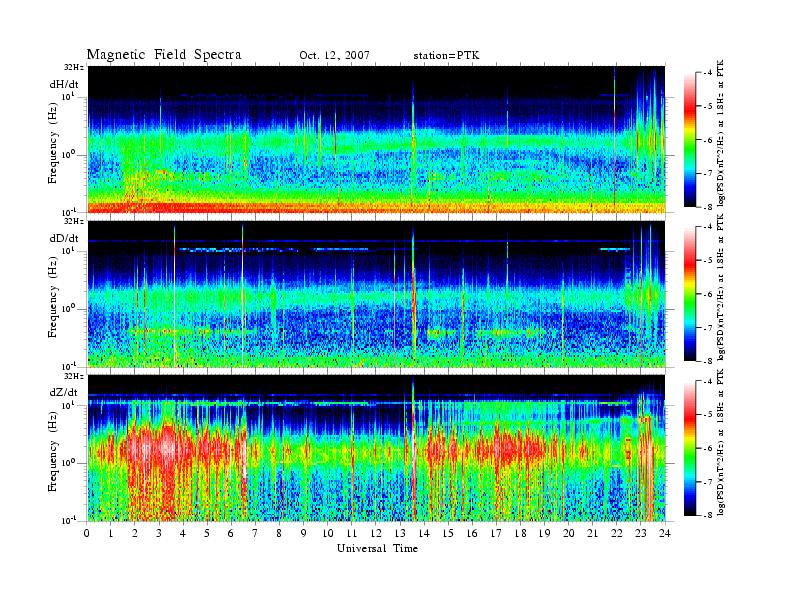Click the color scale bar beside dD/dt plot
This screenshot has height=612, width=792.
pos(689,294)
